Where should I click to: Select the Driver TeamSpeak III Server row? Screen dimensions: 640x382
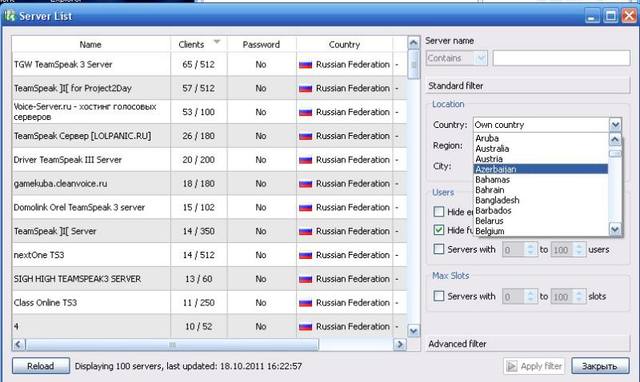coord(210,160)
